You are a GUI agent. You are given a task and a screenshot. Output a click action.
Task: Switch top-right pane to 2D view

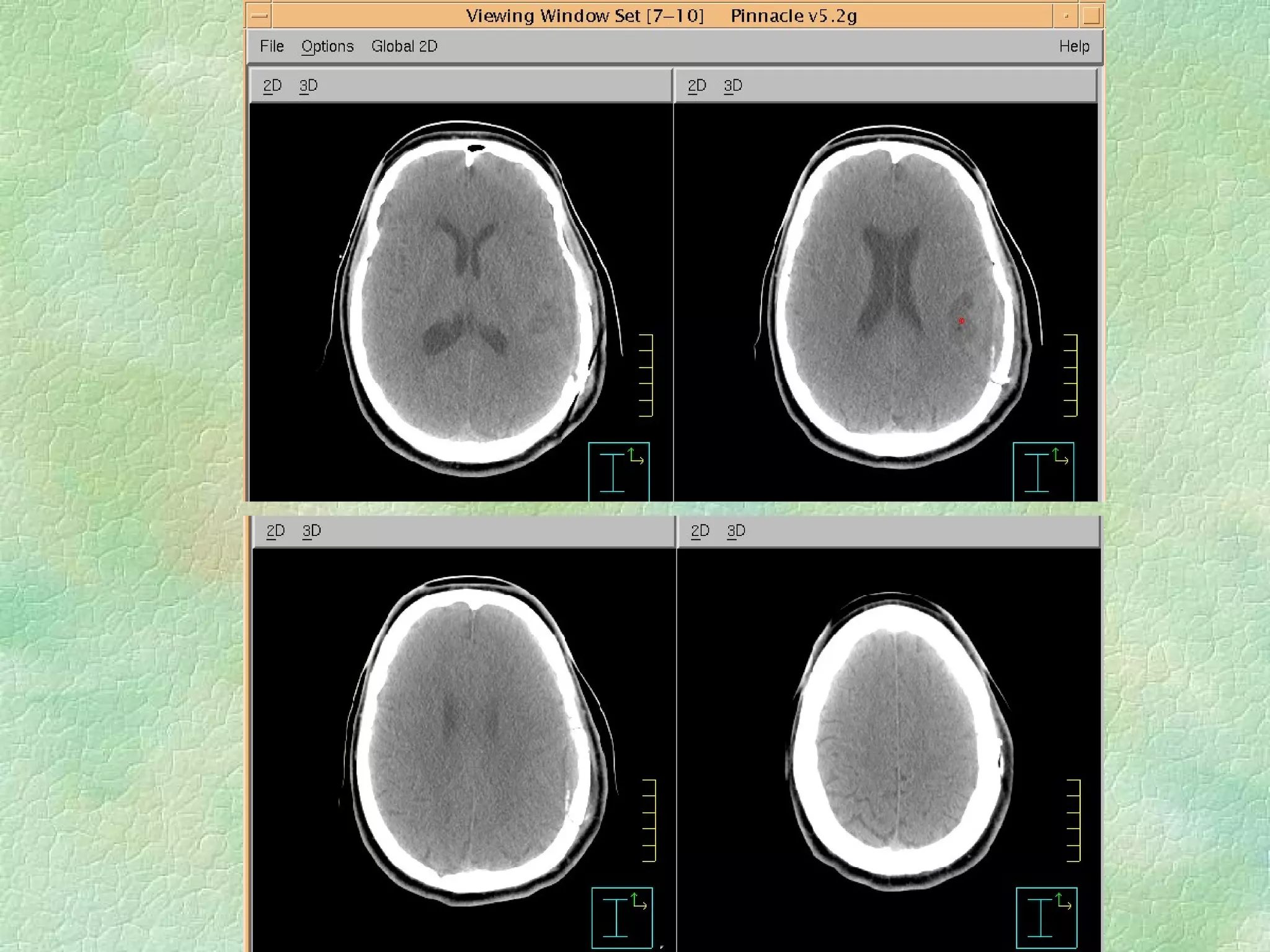(697, 86)
